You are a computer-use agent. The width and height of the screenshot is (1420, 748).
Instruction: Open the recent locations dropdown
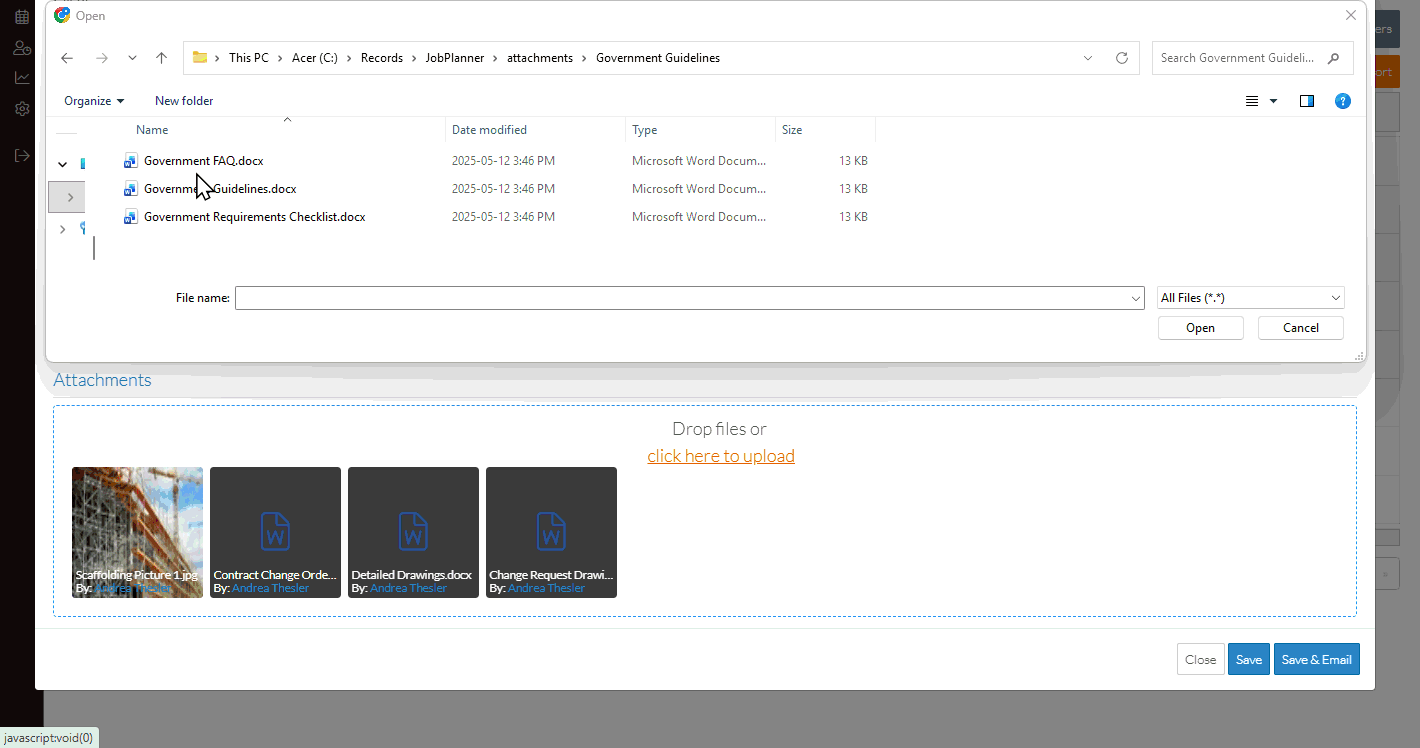tap(132, 58)
